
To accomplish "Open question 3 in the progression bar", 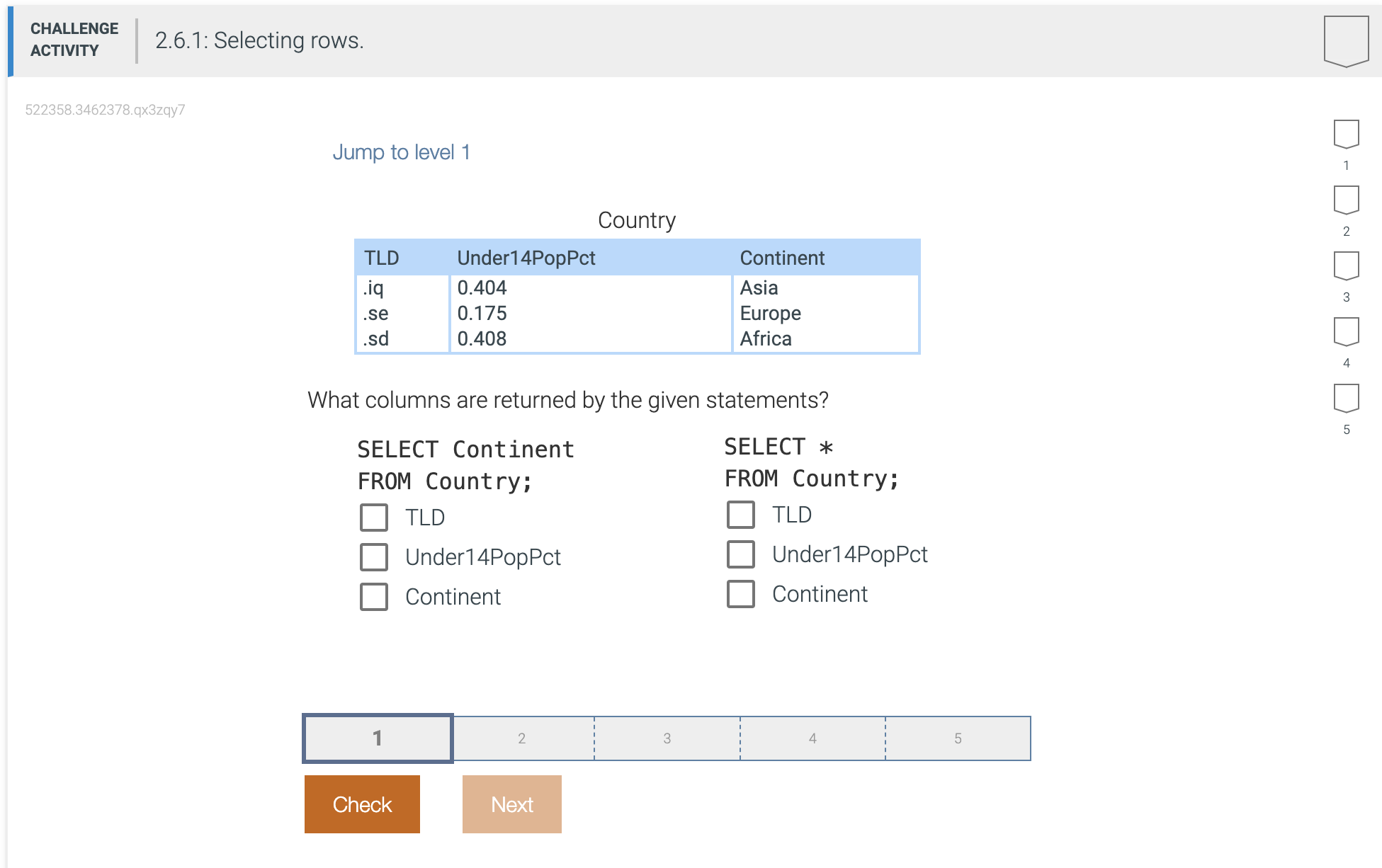I will [x=667, y=738].
